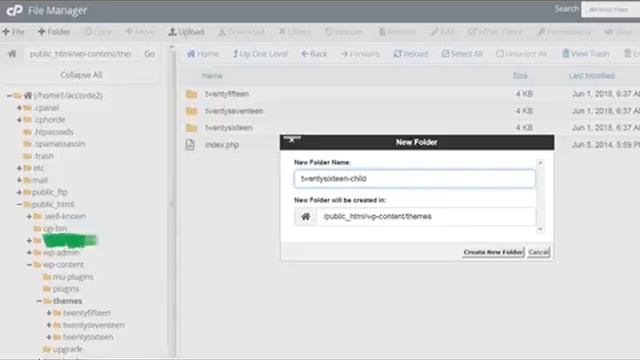Screen dimensions: 640x360
Task: Select mu-plugins in the folder tree
Action: pos(73,277)
